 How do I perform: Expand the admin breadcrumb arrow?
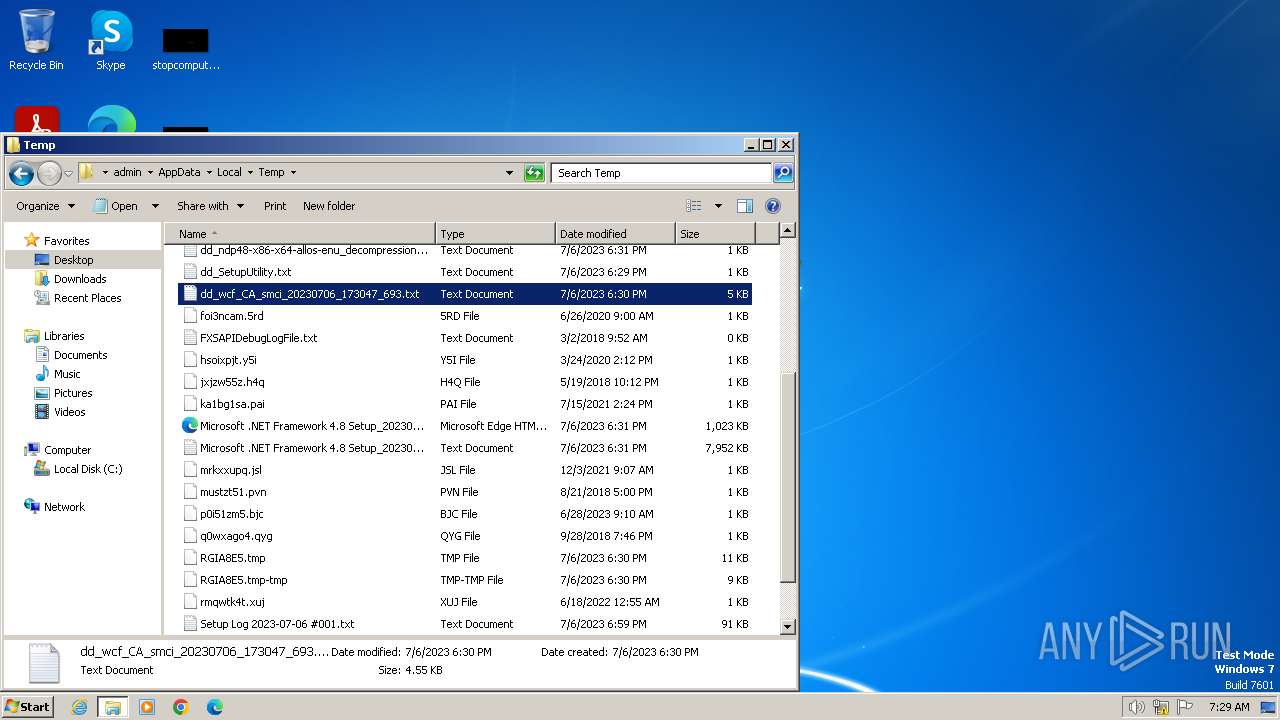pyautogui.click(x=150, y=172)
